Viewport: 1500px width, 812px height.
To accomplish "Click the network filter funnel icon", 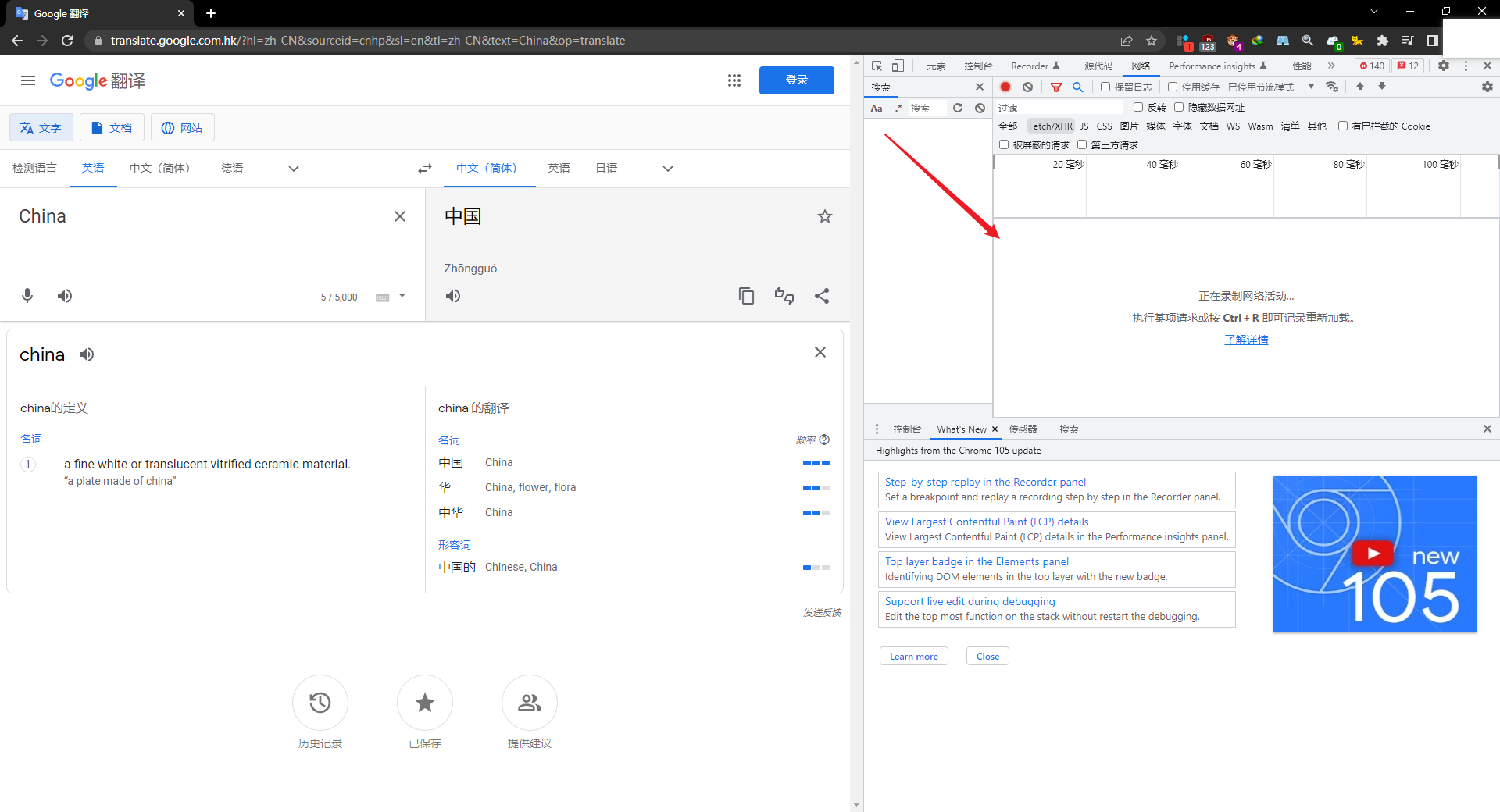I will tap(1055, 87).
